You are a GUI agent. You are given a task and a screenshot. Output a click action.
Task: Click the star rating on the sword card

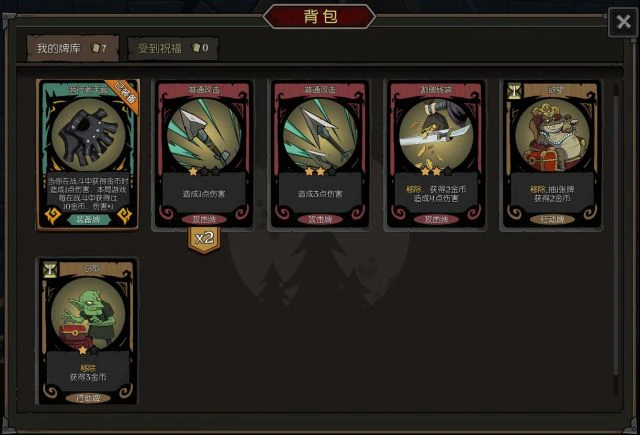tap(436, 171)
